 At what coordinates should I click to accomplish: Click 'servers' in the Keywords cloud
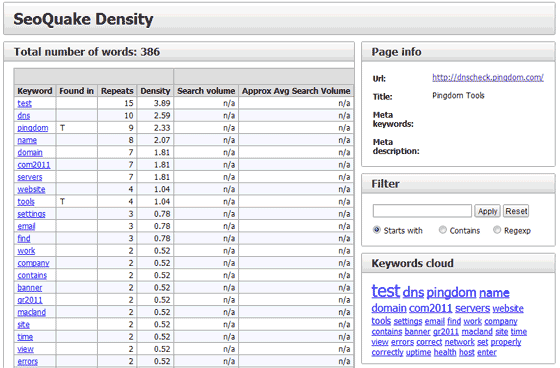coord(472,308)
